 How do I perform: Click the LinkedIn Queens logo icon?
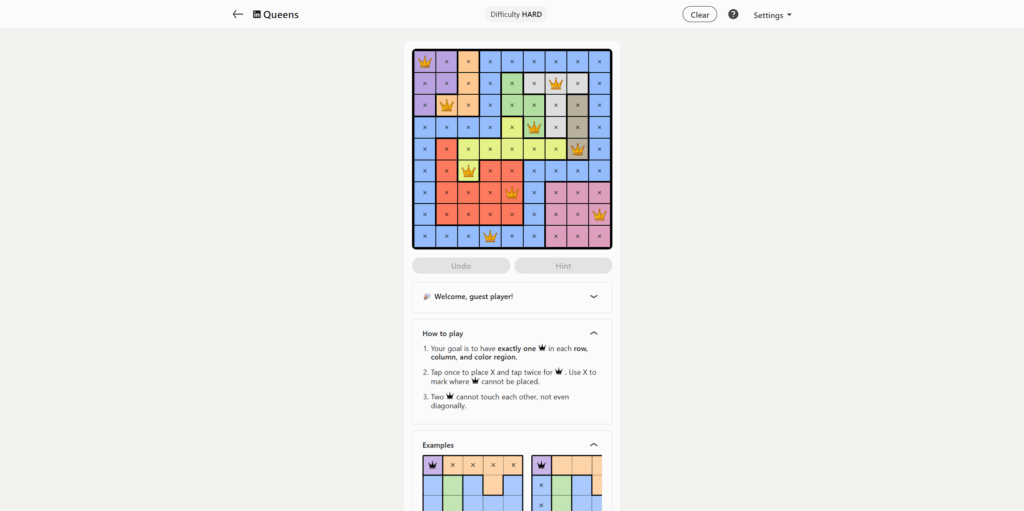(257, 15)
